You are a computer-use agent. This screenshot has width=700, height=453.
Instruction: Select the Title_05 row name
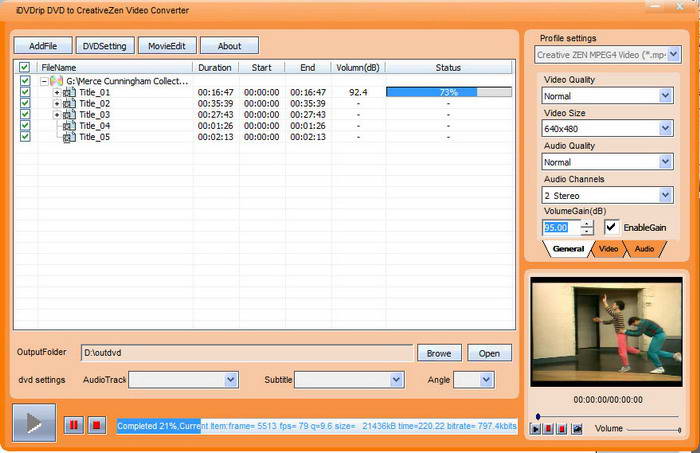pyautogui.click(x=94, y=137)
